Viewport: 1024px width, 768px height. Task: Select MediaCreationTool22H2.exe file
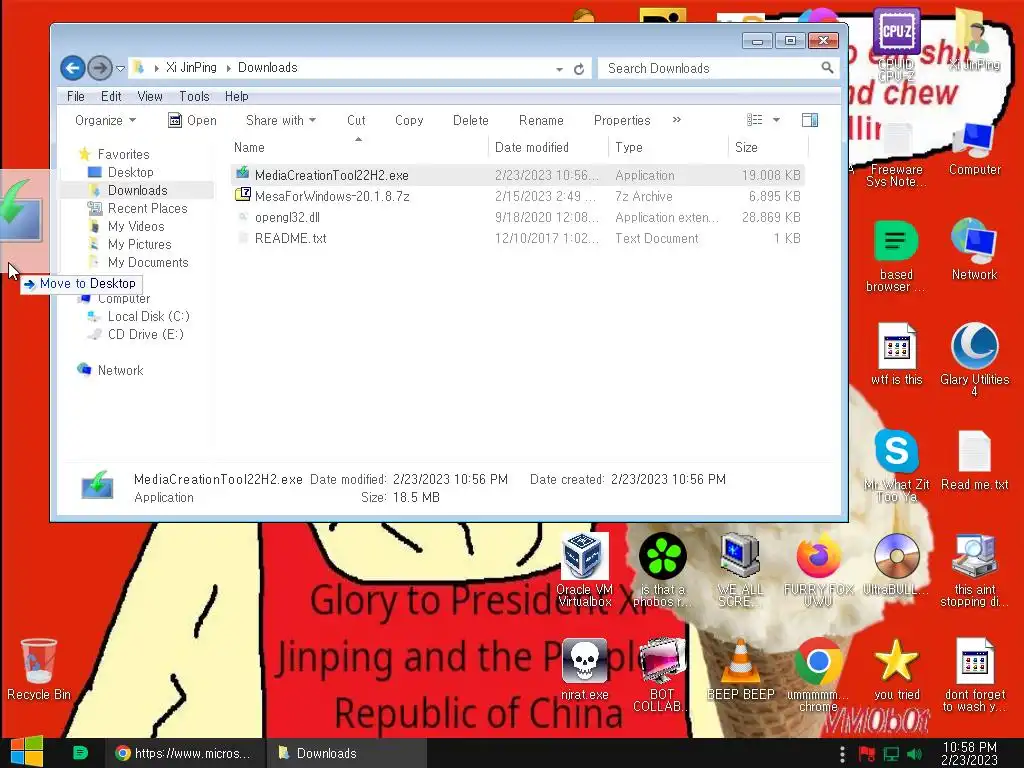tap(517, 175)
